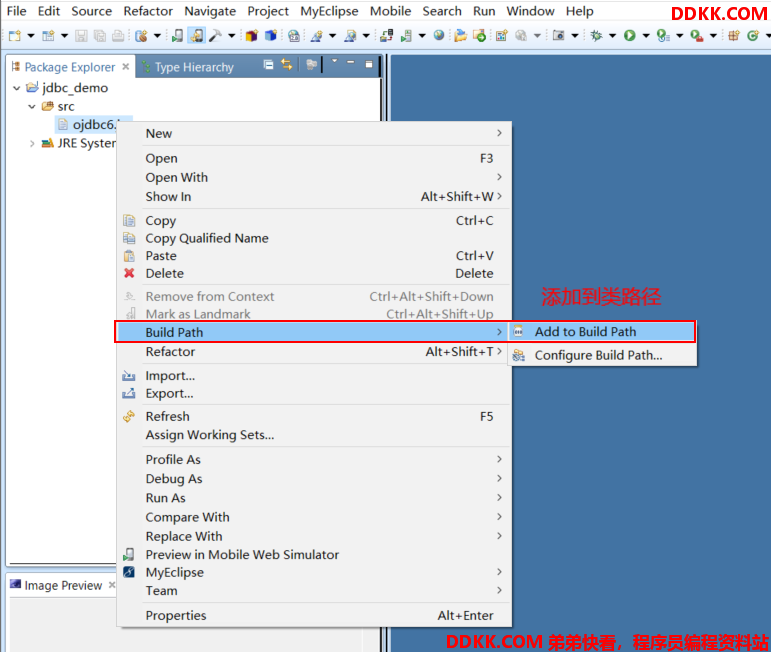Click the yellow-purple cube package icon

[252, 35]
